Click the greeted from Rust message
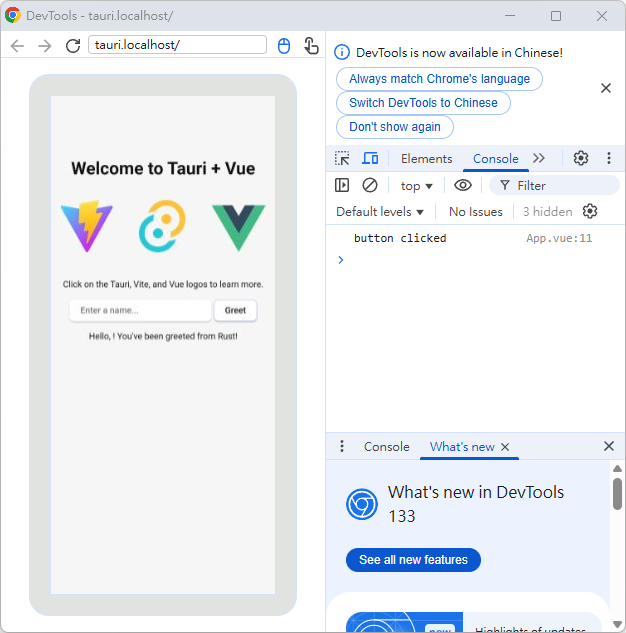Image resolution: width=626 pixels, height=633 pixels. (163, 336)
